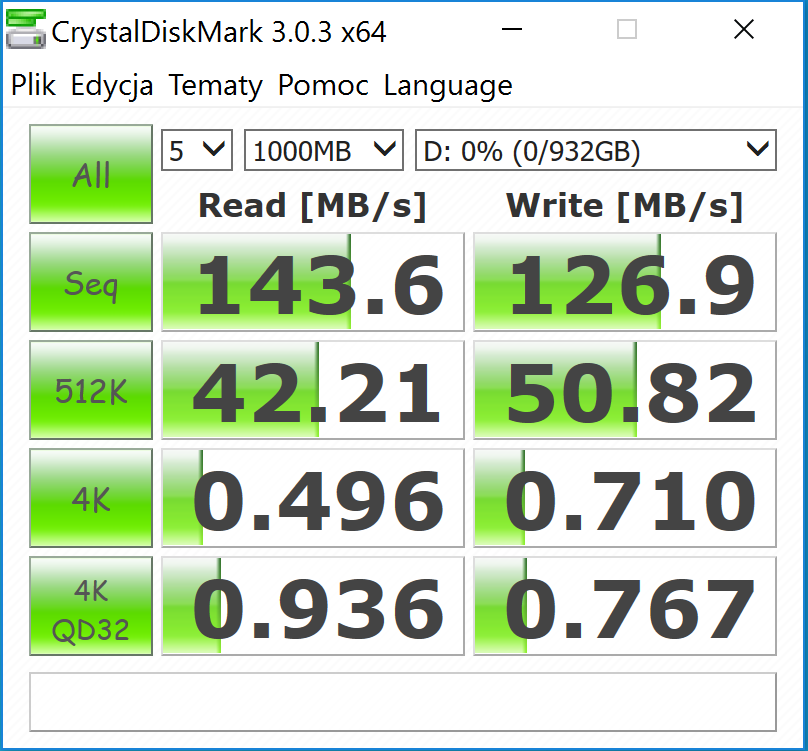Select the 4K QD32 read result 0.936
Viewport: 808px width, 751px height.
tap(313, 606)
